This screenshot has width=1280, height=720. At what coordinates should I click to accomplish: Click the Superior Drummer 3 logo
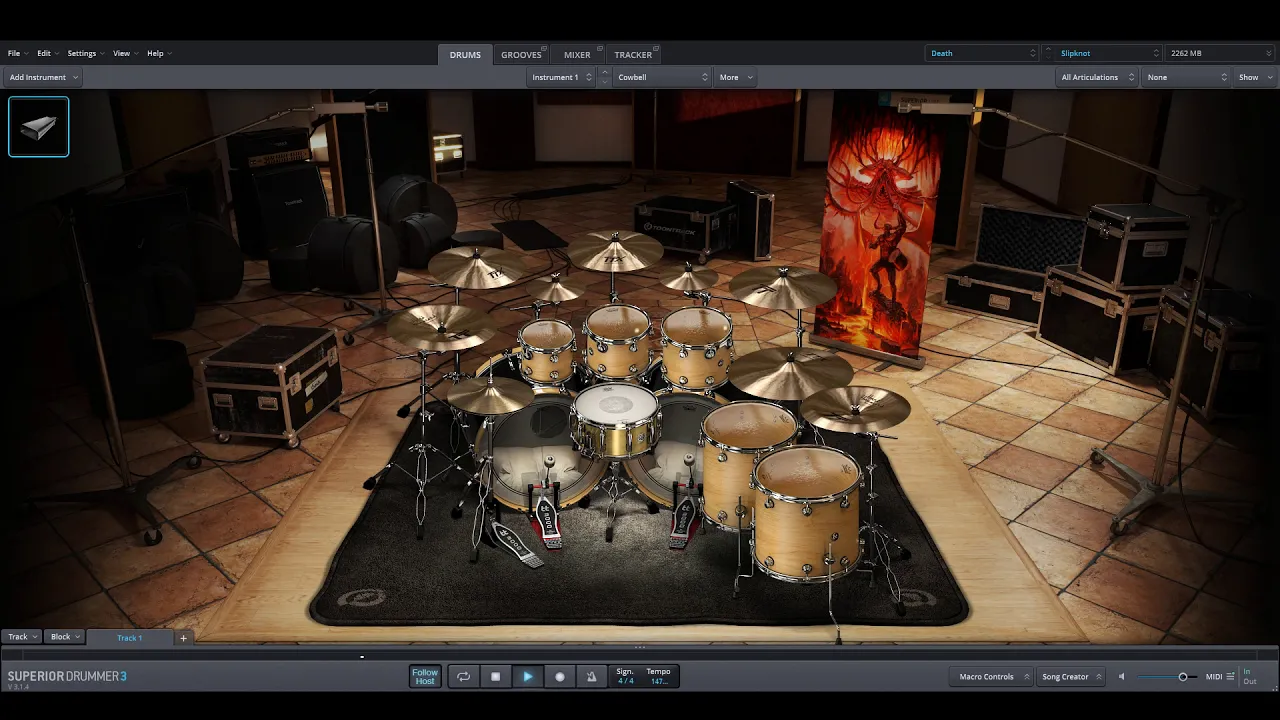pyautogui.click(x=67, y=677)
